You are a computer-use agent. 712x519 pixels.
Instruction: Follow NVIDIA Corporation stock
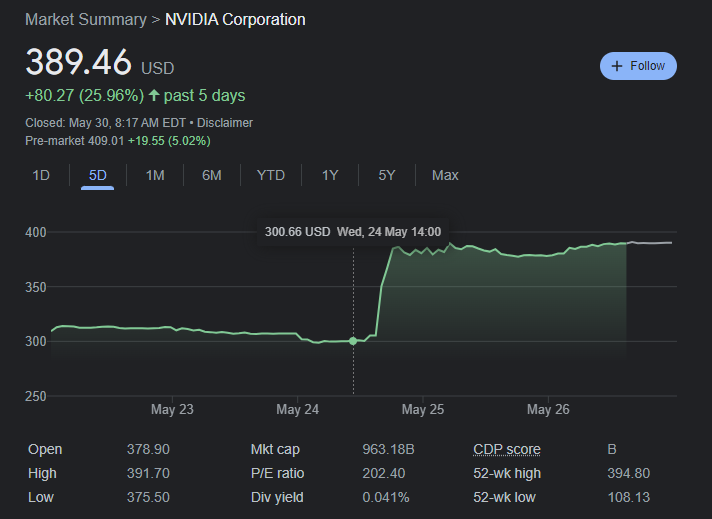coord(638,66)
